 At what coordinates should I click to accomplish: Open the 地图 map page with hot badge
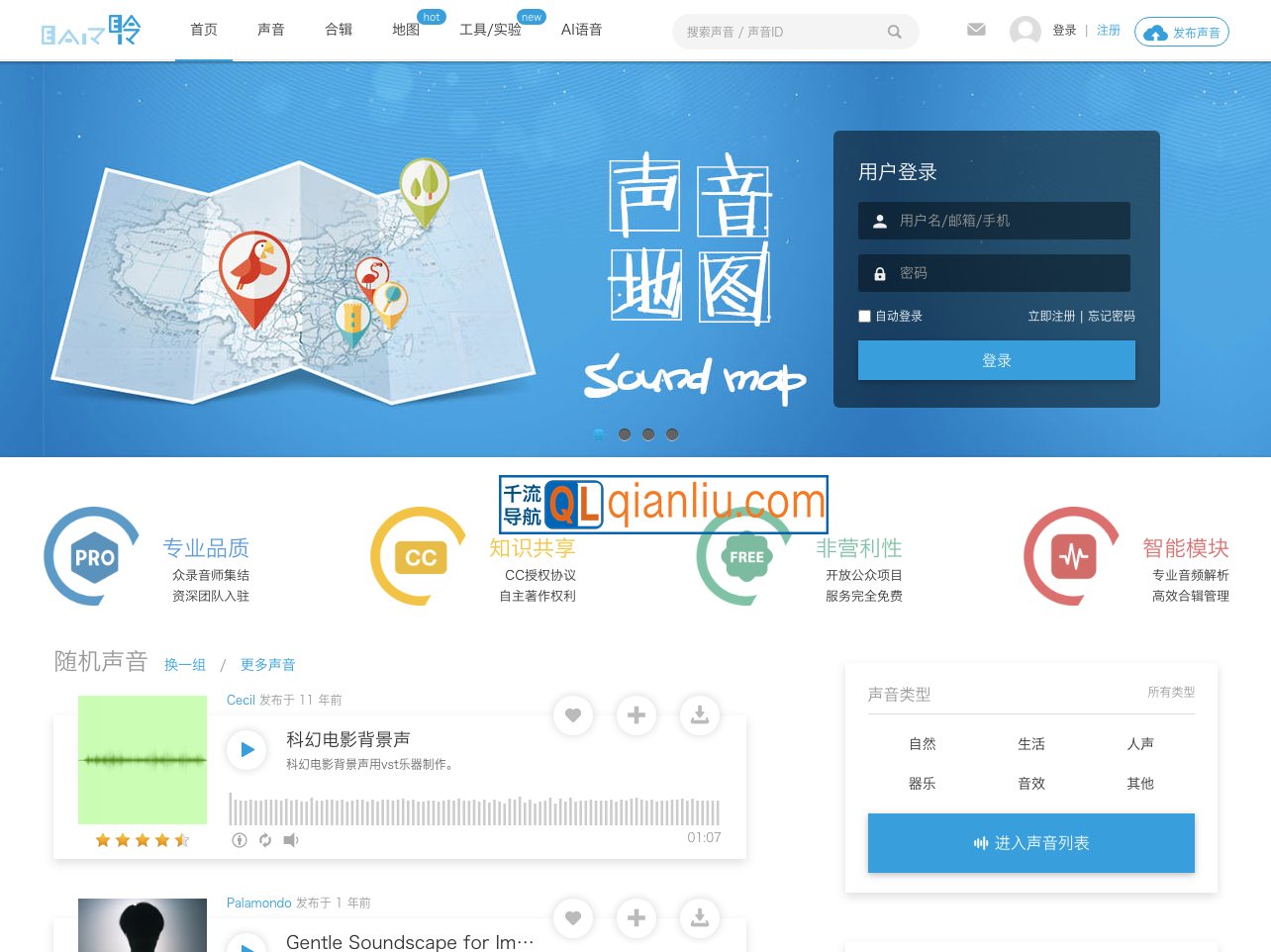pyautogui.click(x=405, y=30)
